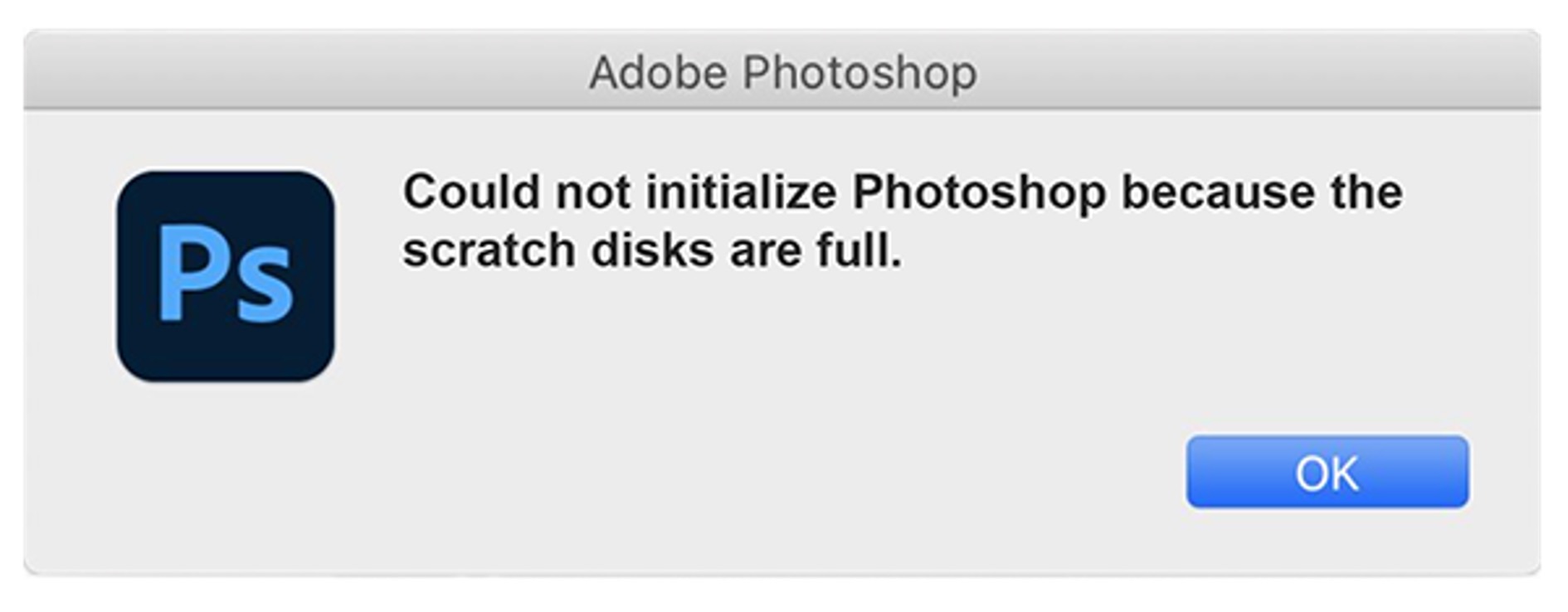This screenshot has height=612, width=1568.
Task: Click the OK button
Action: tap(1327, 473)
